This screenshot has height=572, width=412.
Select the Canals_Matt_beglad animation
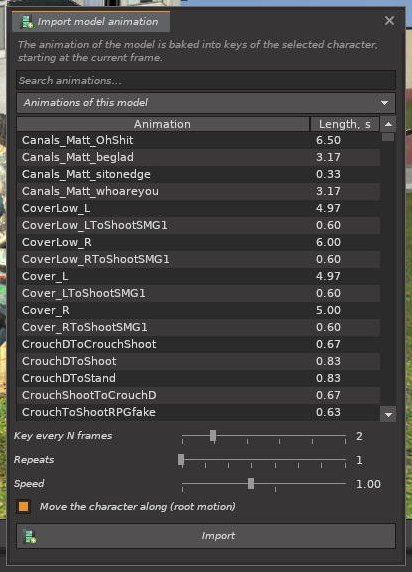coord(198,157)
